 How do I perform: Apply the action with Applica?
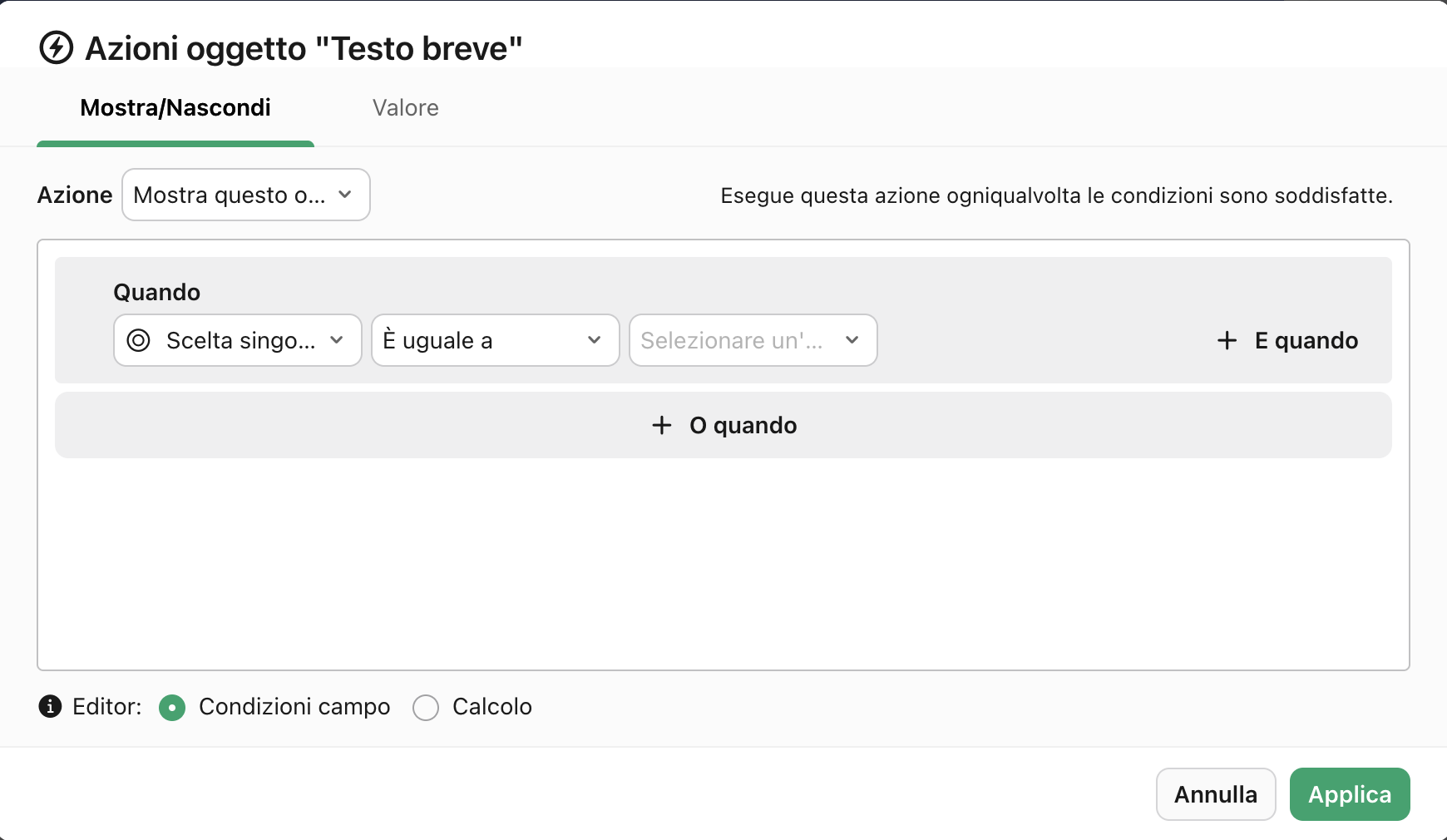click(x=1349, y=794)
